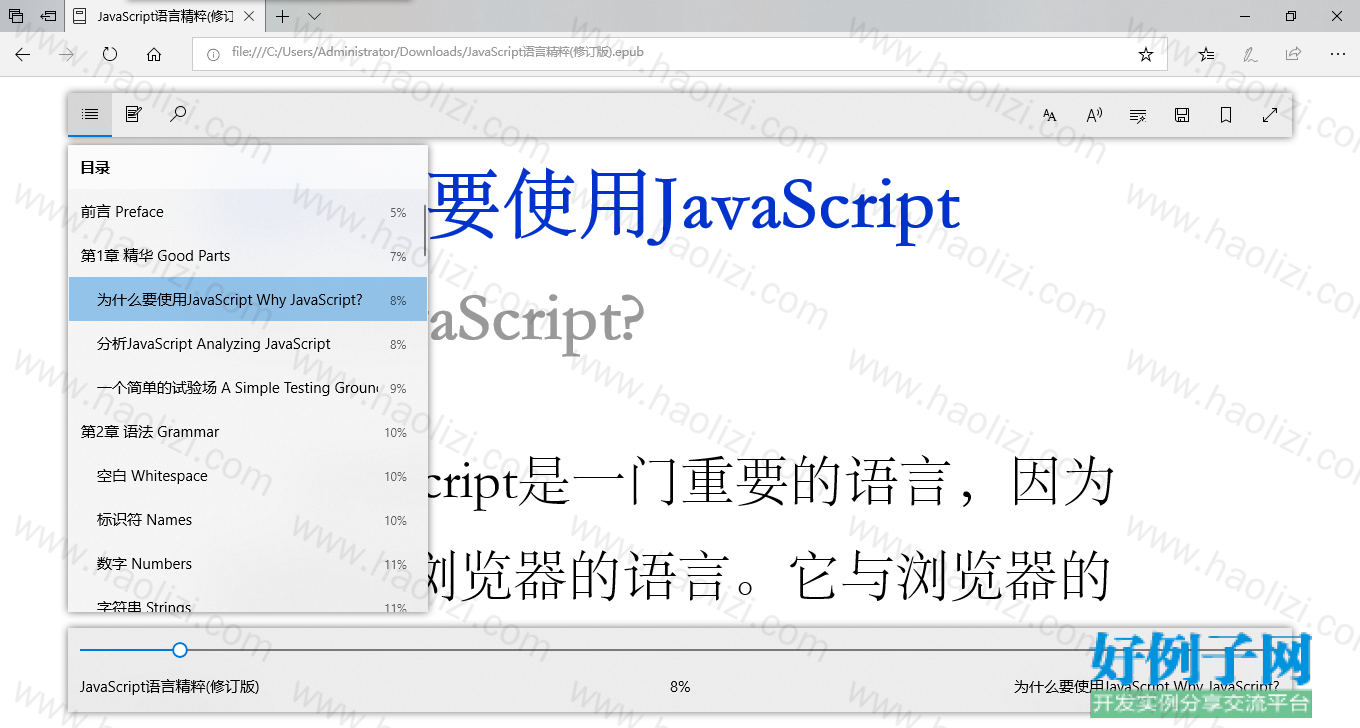Start read aloud
Screen dimensions: 1360x728
pyautogui.click(x=1094, y=115)
